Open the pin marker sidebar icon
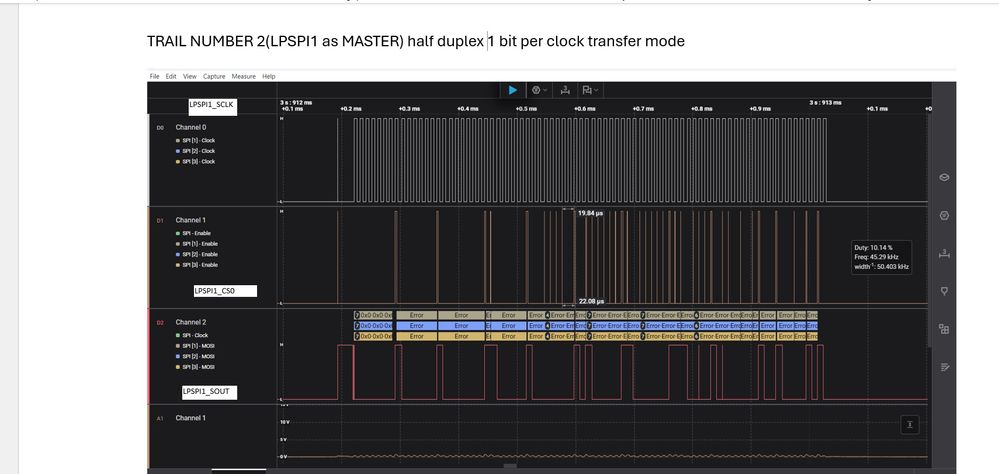The width and height of the screenshot is (999, 474). pyautogui.click(x=945, y=291)
